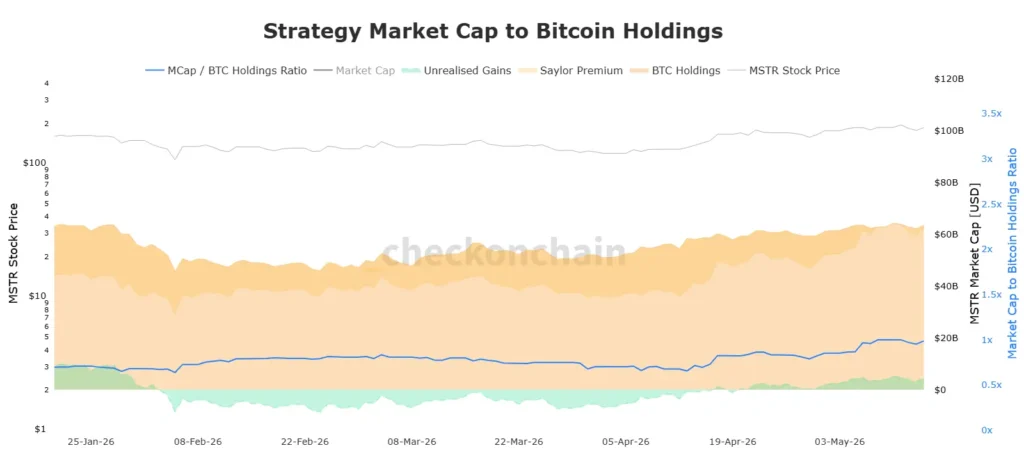This screenshot has width=1024, height=473.
Task: Hide the Unrealised Gains legend series
Action: pyautogui.click(x=456, y=71)
